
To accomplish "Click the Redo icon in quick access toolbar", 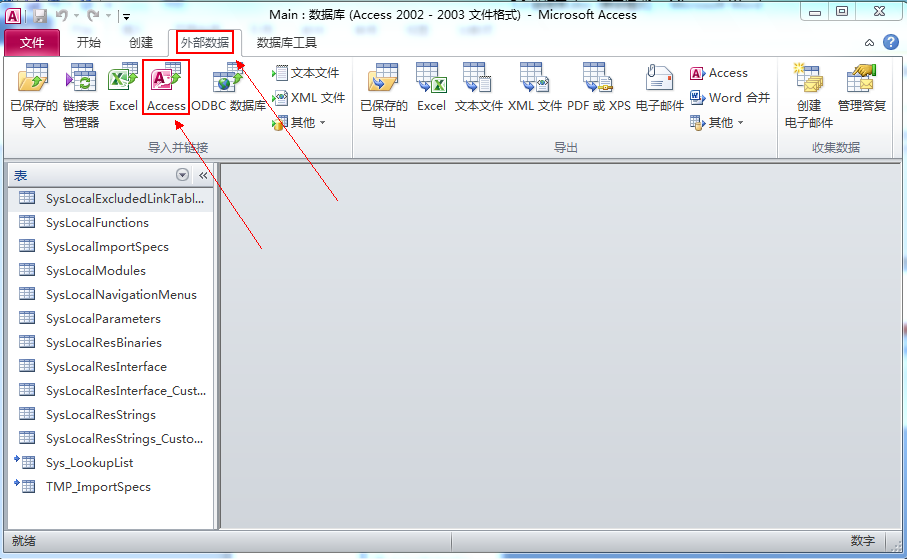I will point(94,16).
